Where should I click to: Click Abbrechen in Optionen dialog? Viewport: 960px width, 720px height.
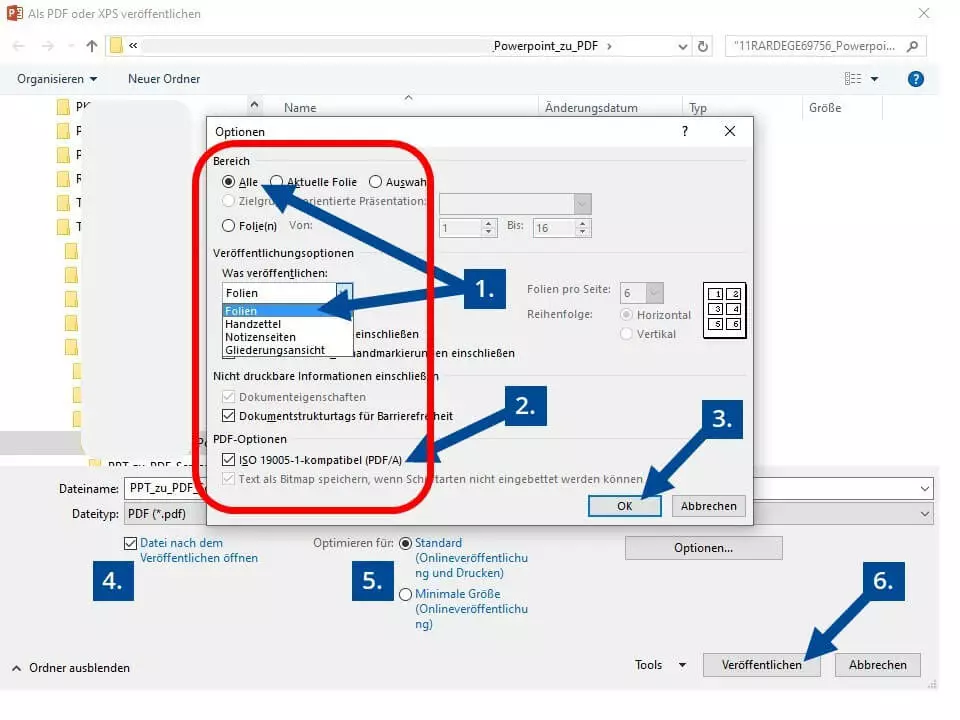pos(708,506)
